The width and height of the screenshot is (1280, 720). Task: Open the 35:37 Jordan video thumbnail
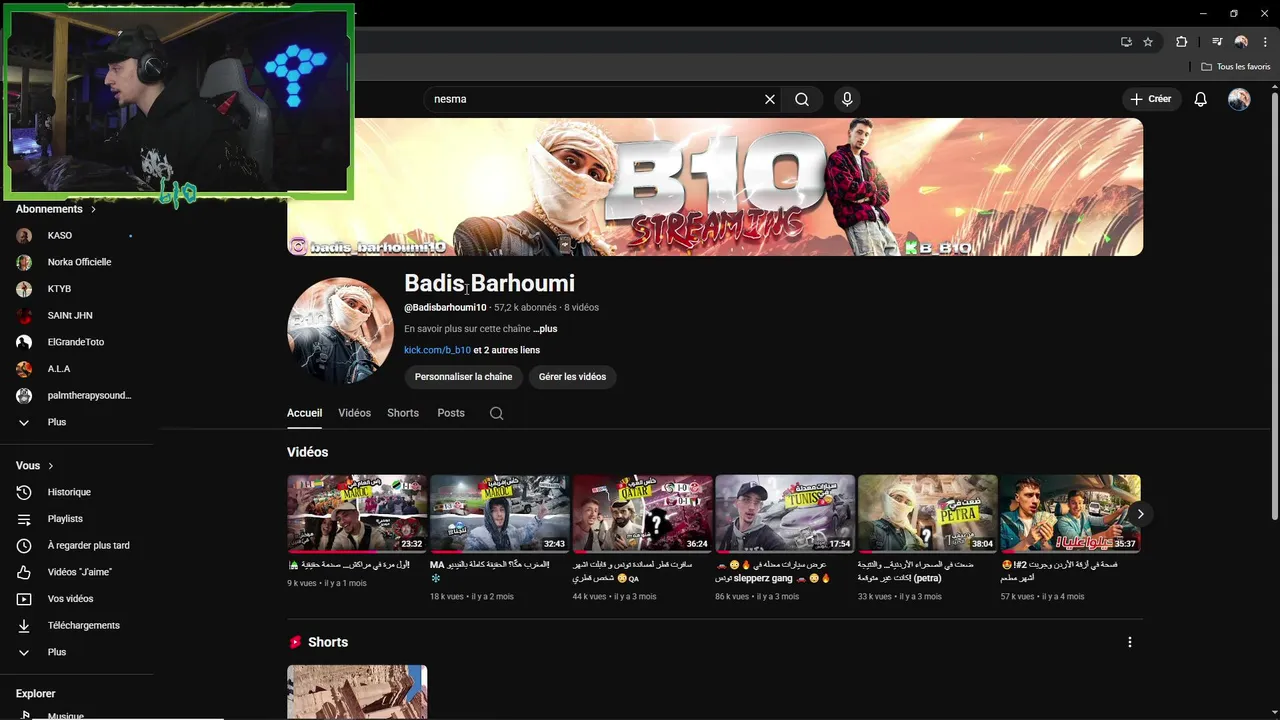[x=1070, y=514]
